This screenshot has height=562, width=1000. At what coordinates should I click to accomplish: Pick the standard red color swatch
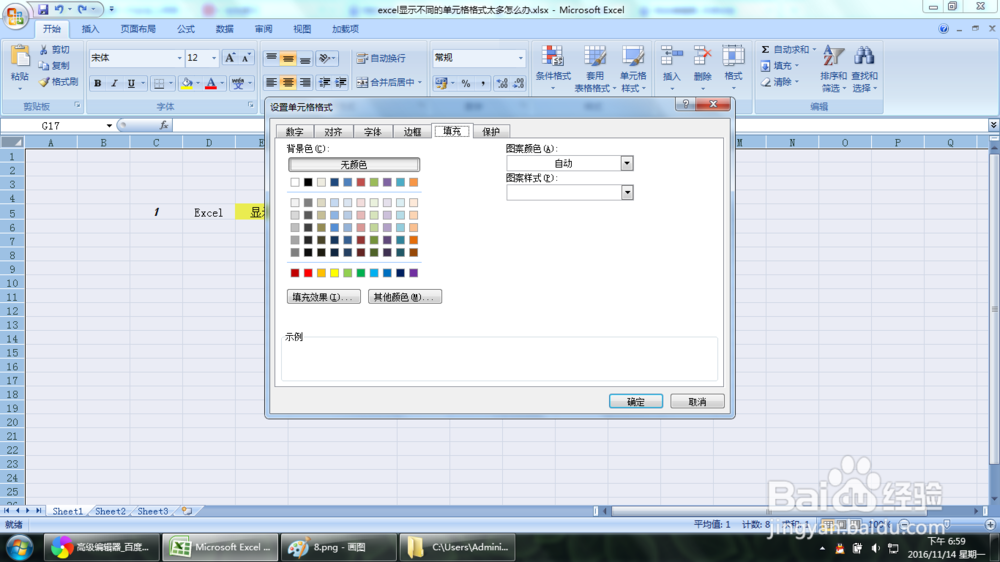tap(308, 273)
